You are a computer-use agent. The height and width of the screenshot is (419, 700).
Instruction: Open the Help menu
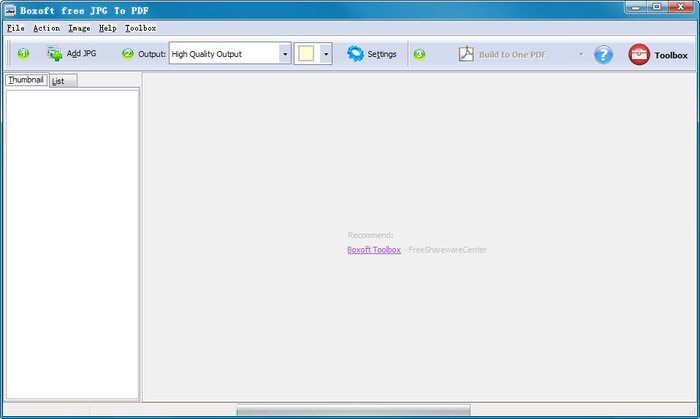pyautogui.click(x=107, y=28)
